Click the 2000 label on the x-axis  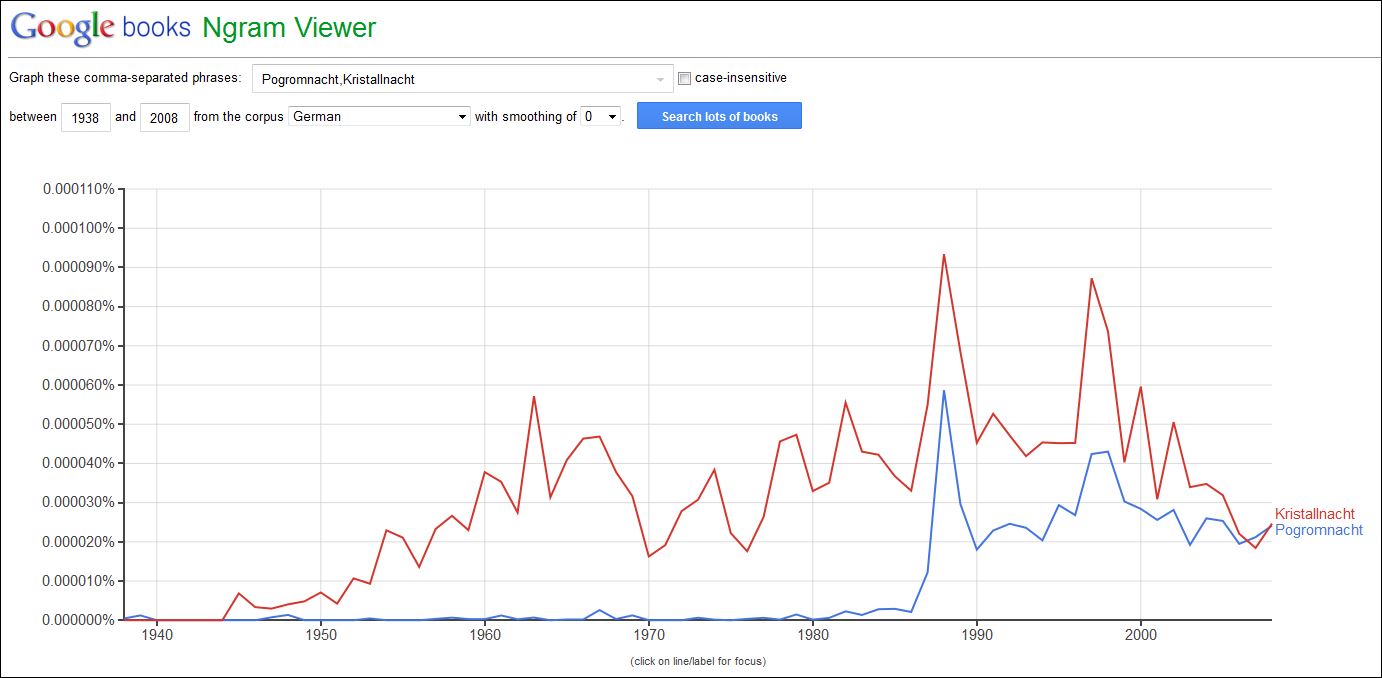point(1141,634)
